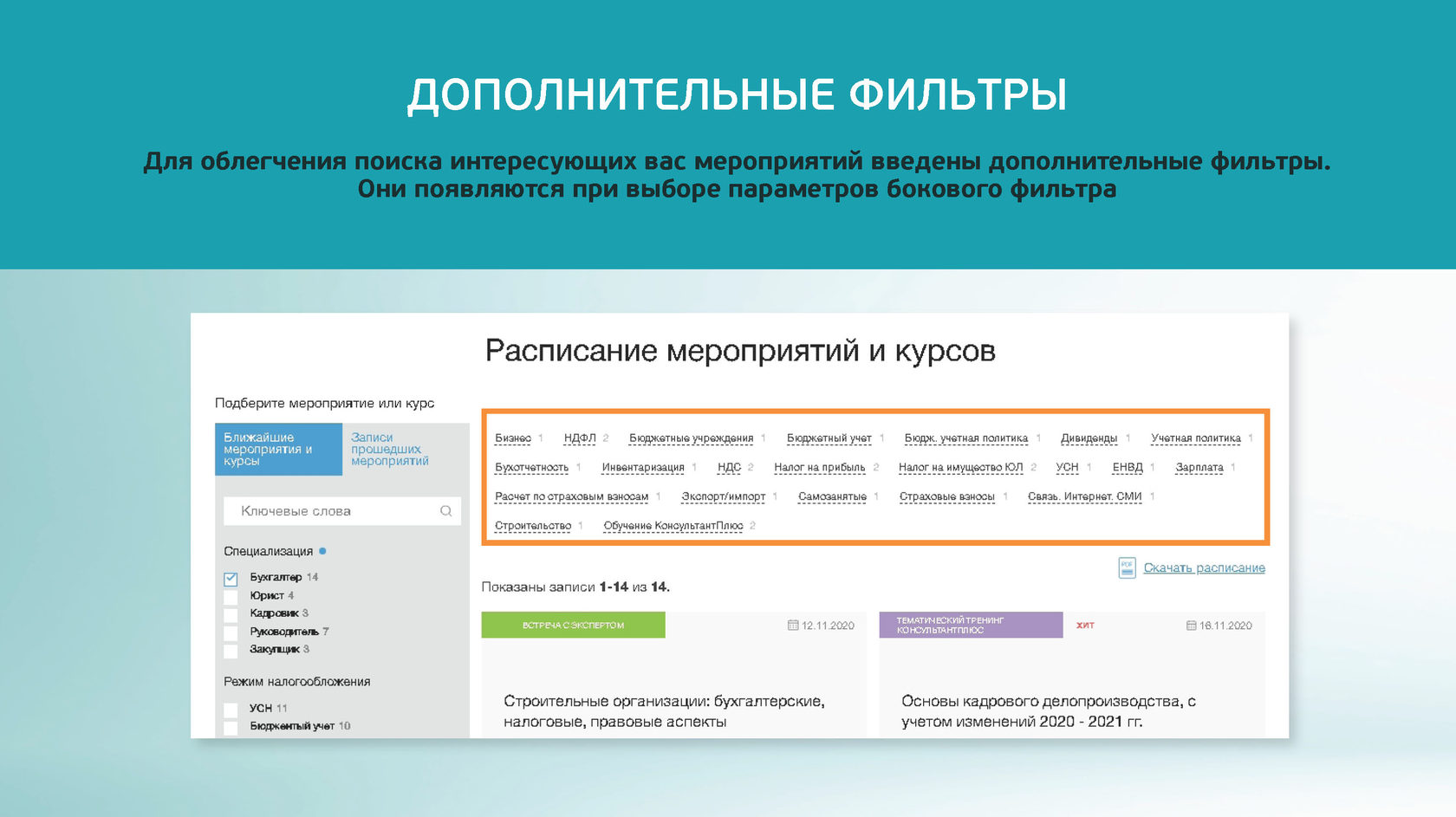This screenshot has height=817, width=1456.
Task: Select the УСН tag in top filters
Action: click(1067, 467)
